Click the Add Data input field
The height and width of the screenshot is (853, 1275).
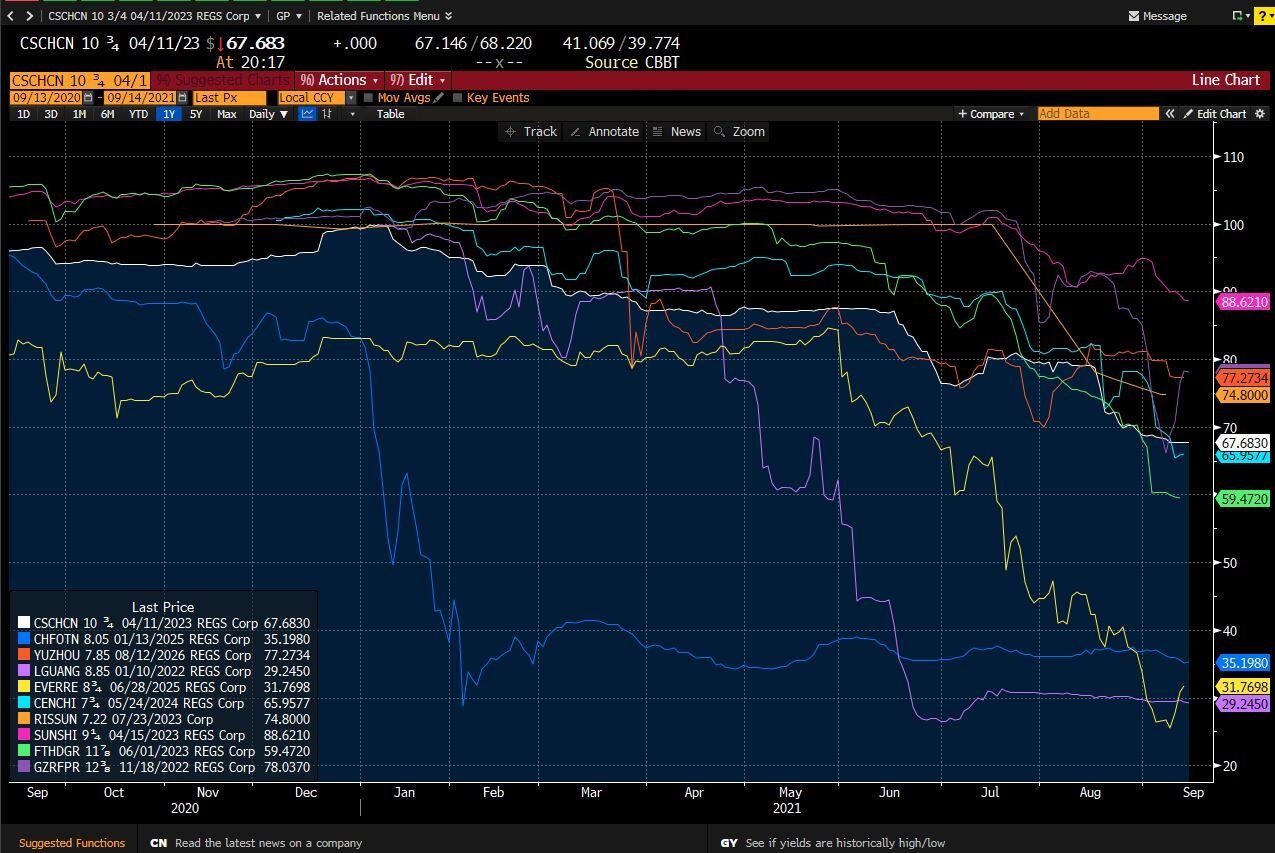tap(1097, 114)
